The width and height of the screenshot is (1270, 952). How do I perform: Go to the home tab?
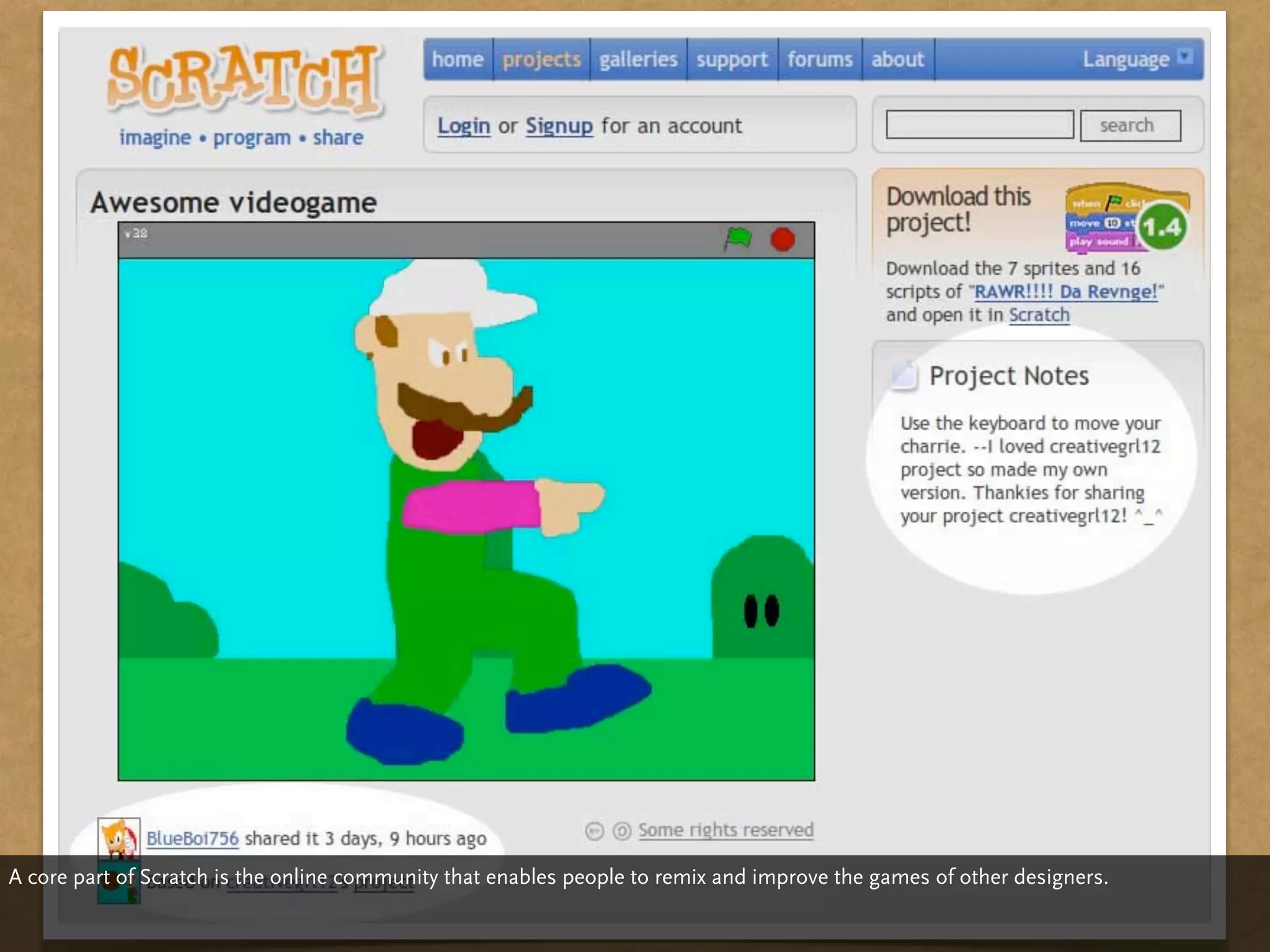click(458, 59)
